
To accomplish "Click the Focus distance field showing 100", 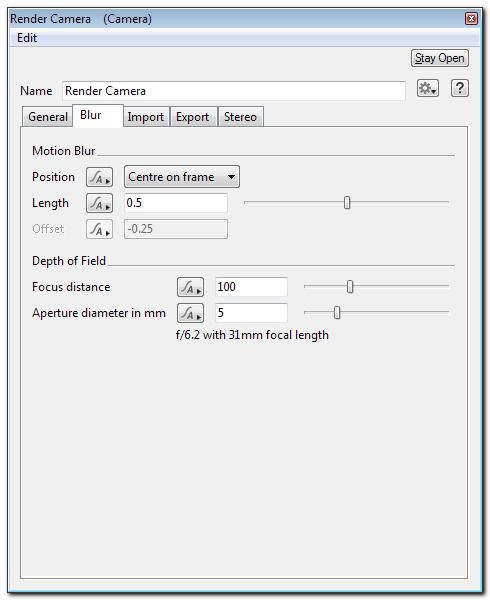I will pos(251,287).
